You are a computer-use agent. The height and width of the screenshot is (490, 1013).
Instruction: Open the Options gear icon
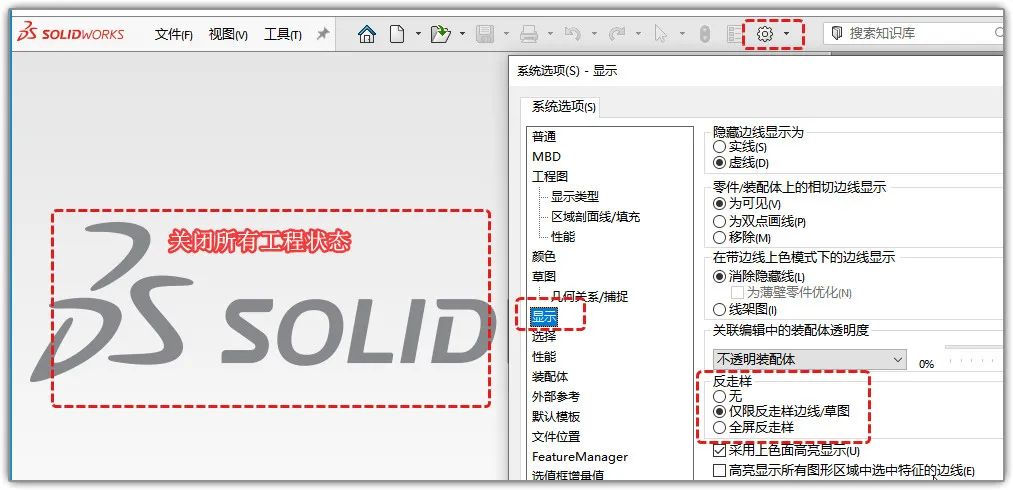[765, 34]
